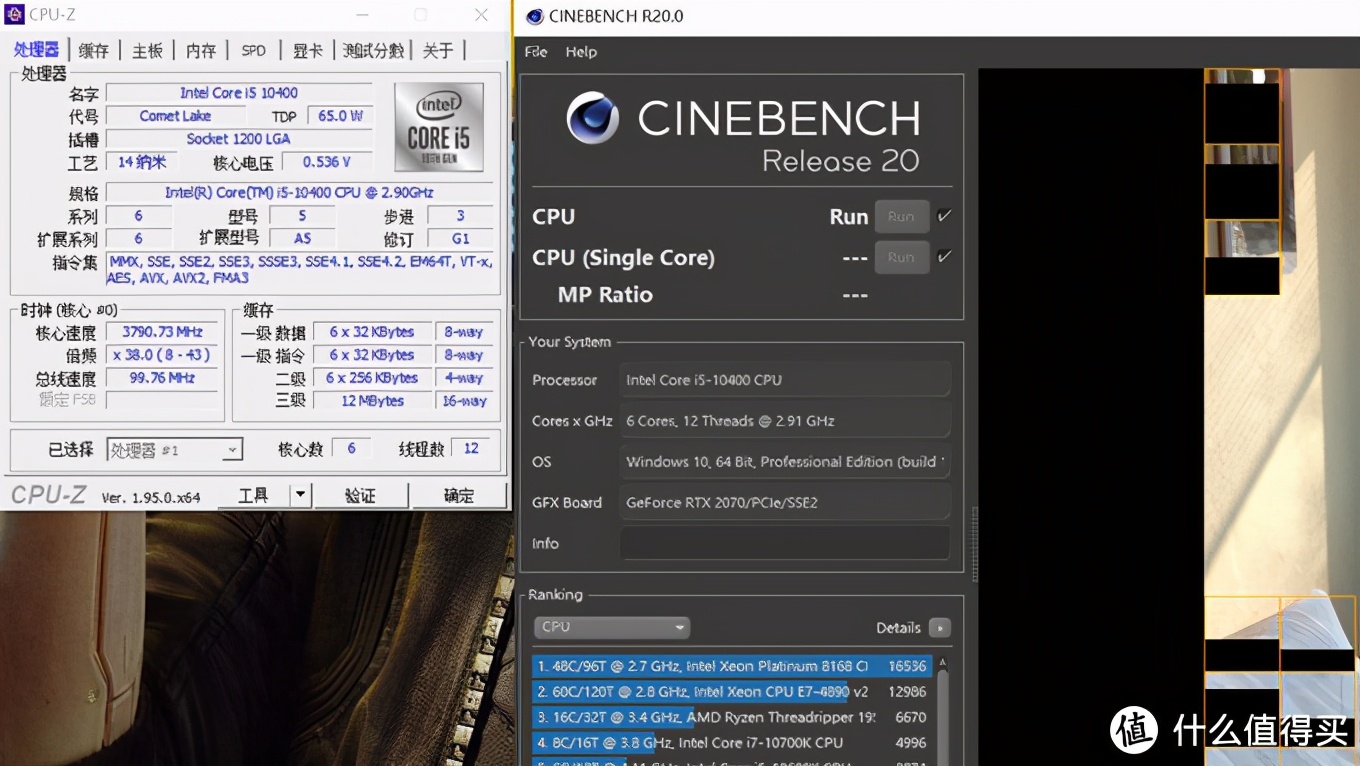Click the CPU-Z version text "Ver. 1.95.0.x64"
The width and height of the screenshot is (1360, 766).
point(150,497)
